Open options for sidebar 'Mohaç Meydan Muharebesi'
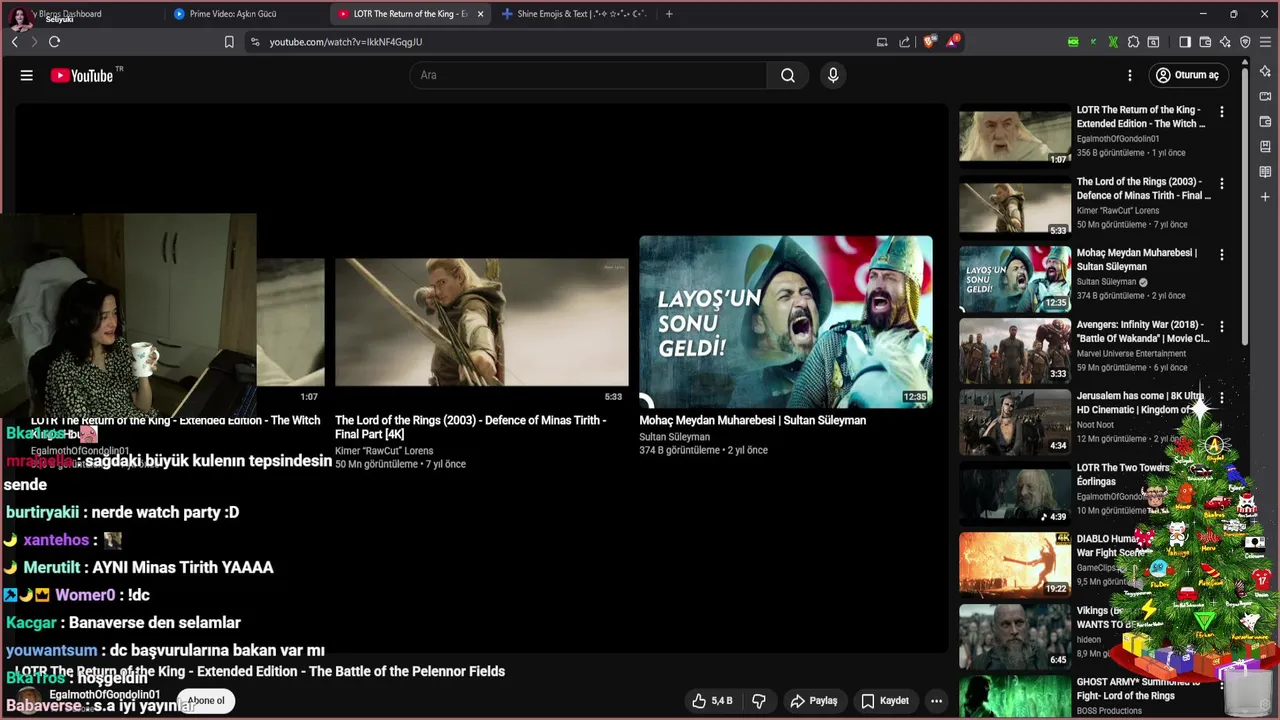Screen dimensions: 1280x720 click(1221, 255)
